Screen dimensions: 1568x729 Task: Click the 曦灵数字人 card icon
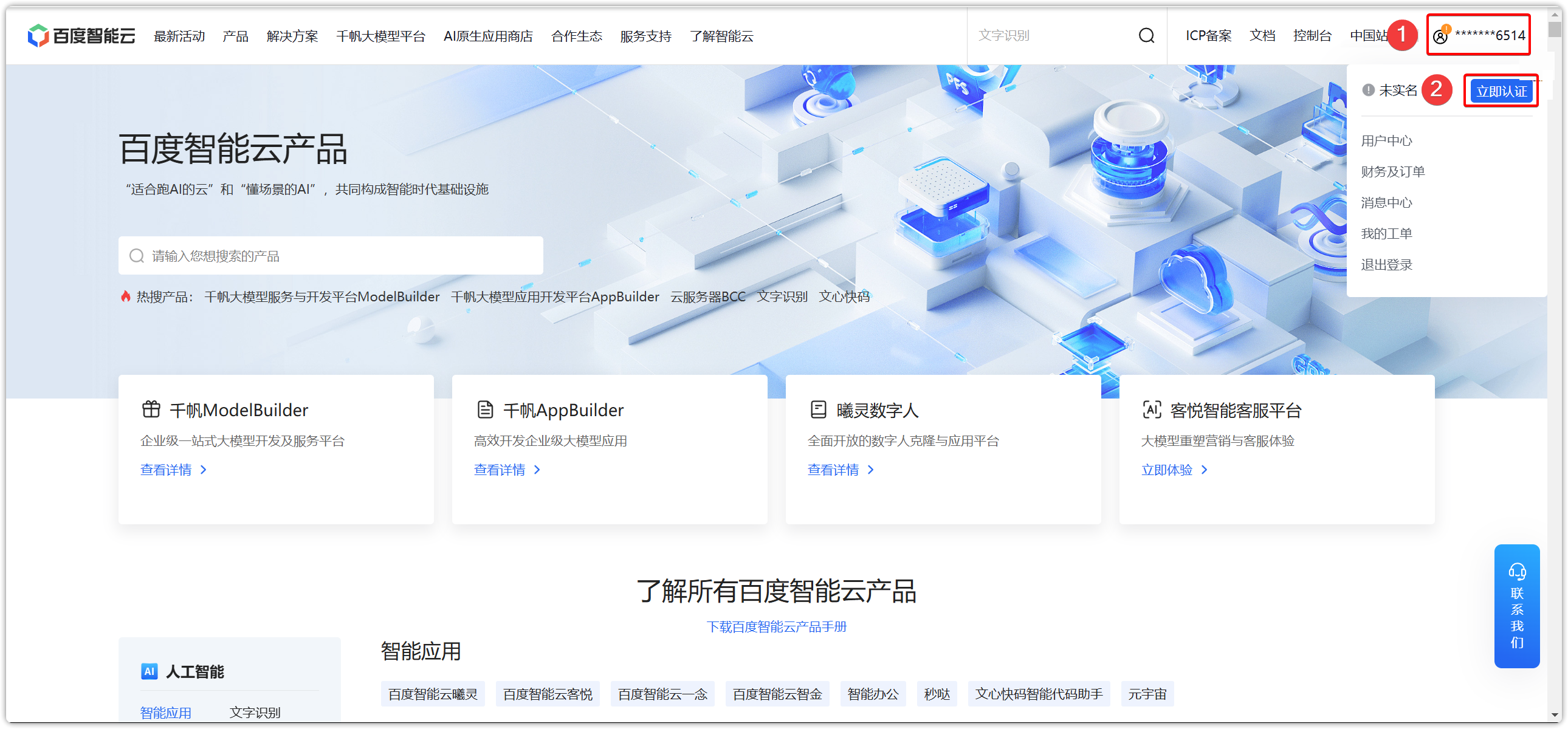(x=818, y=409)
